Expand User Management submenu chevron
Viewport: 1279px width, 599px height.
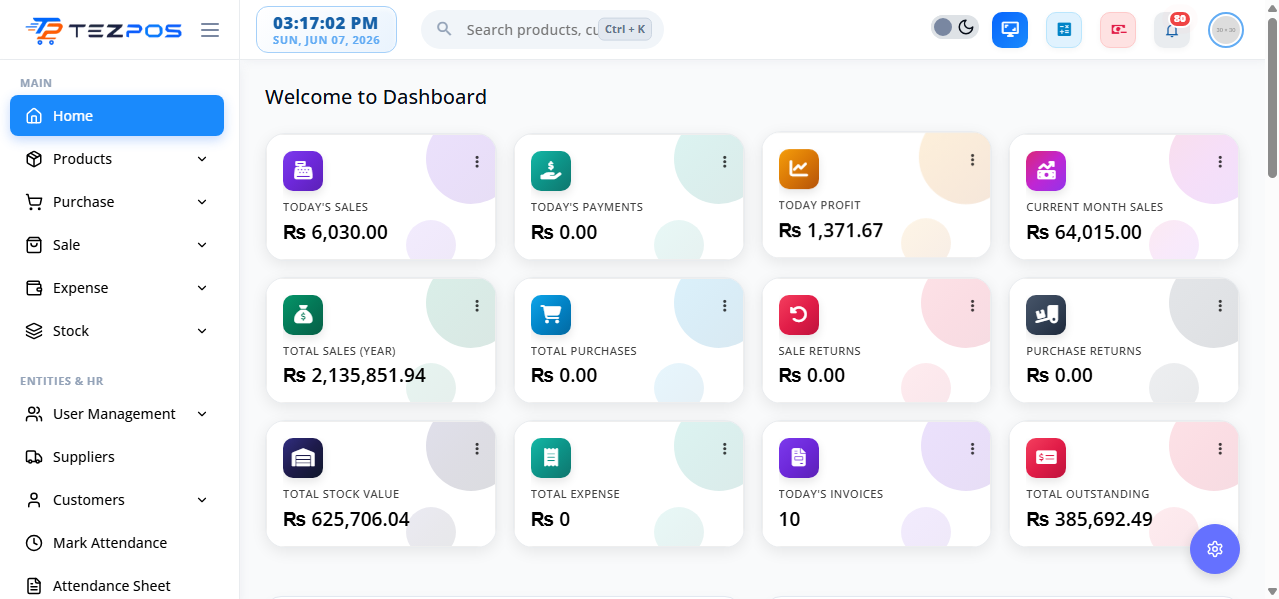(x=202, y=414)
